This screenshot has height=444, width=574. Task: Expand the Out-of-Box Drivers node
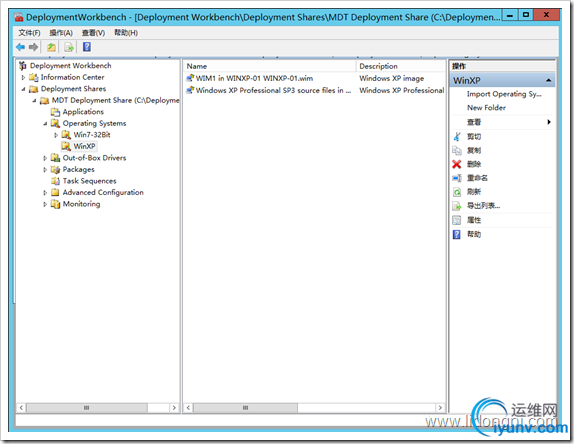click(45, 158)
